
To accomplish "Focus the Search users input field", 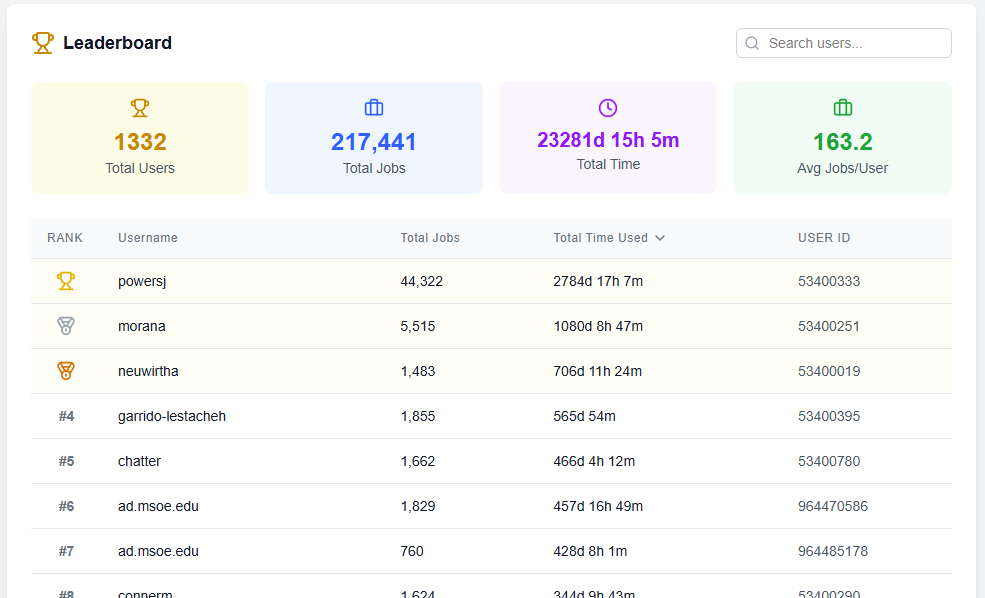I will [855, 43].
